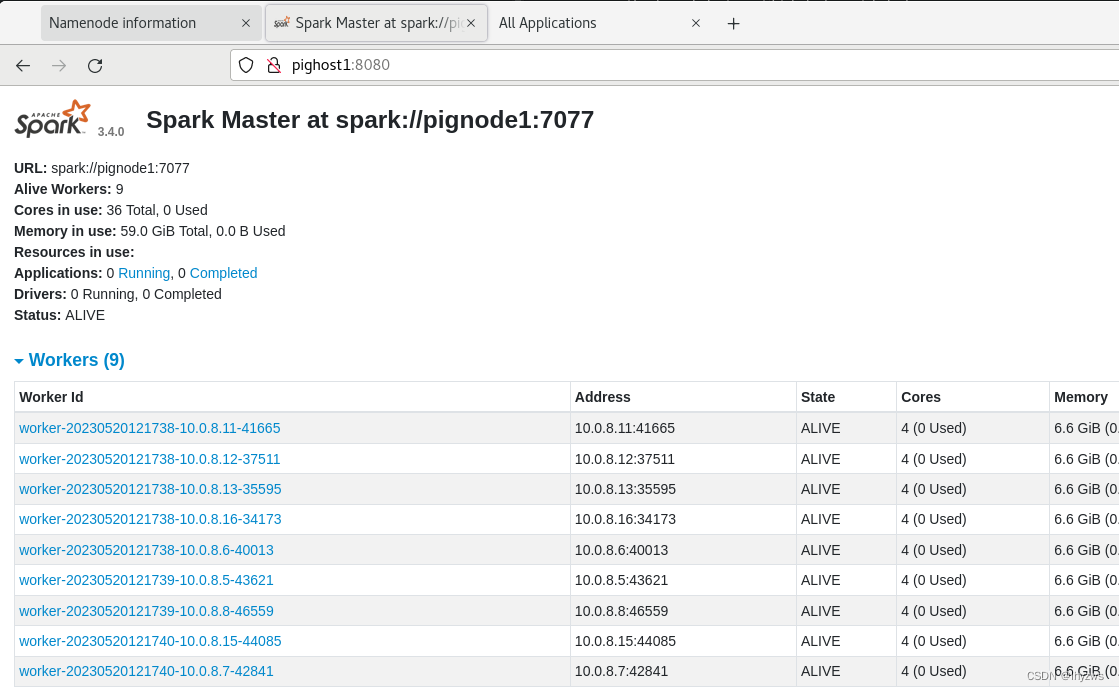Close the All Applications tab
Viewport: 1119px width, 692px height.
[x=696, y=24]
